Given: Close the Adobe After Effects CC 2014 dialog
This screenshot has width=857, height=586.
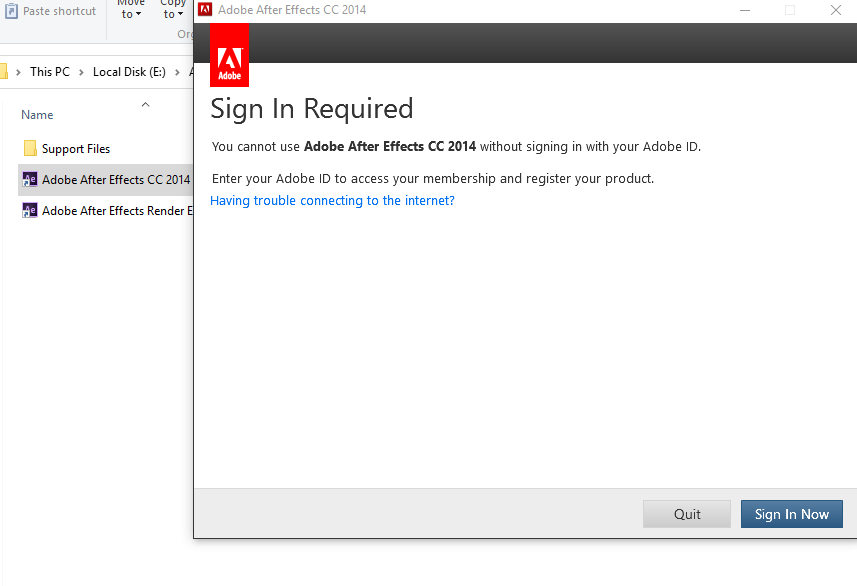Looking at the screenshot, I should click(836, 10).
